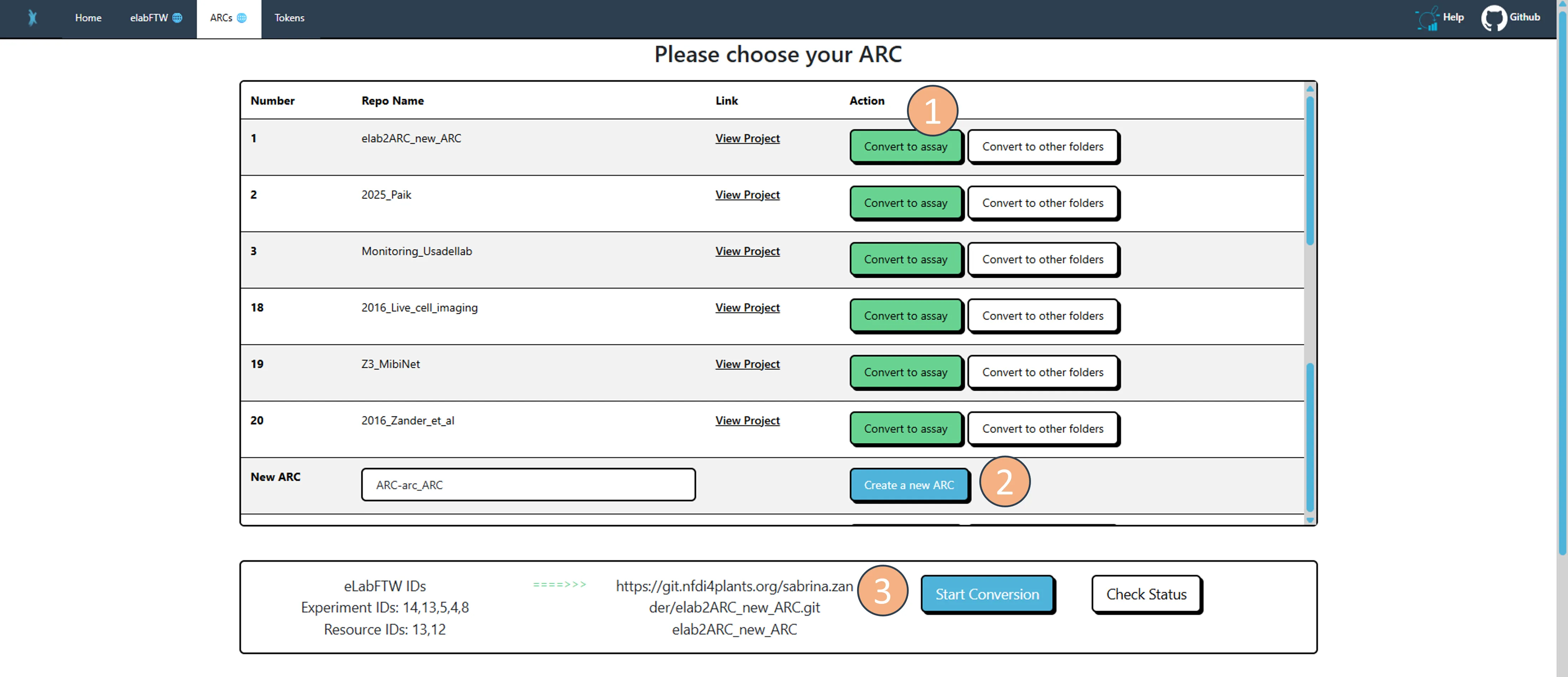
Task: Convert 2025_Paik to other folders
Action: click(x=1042, y=203)
